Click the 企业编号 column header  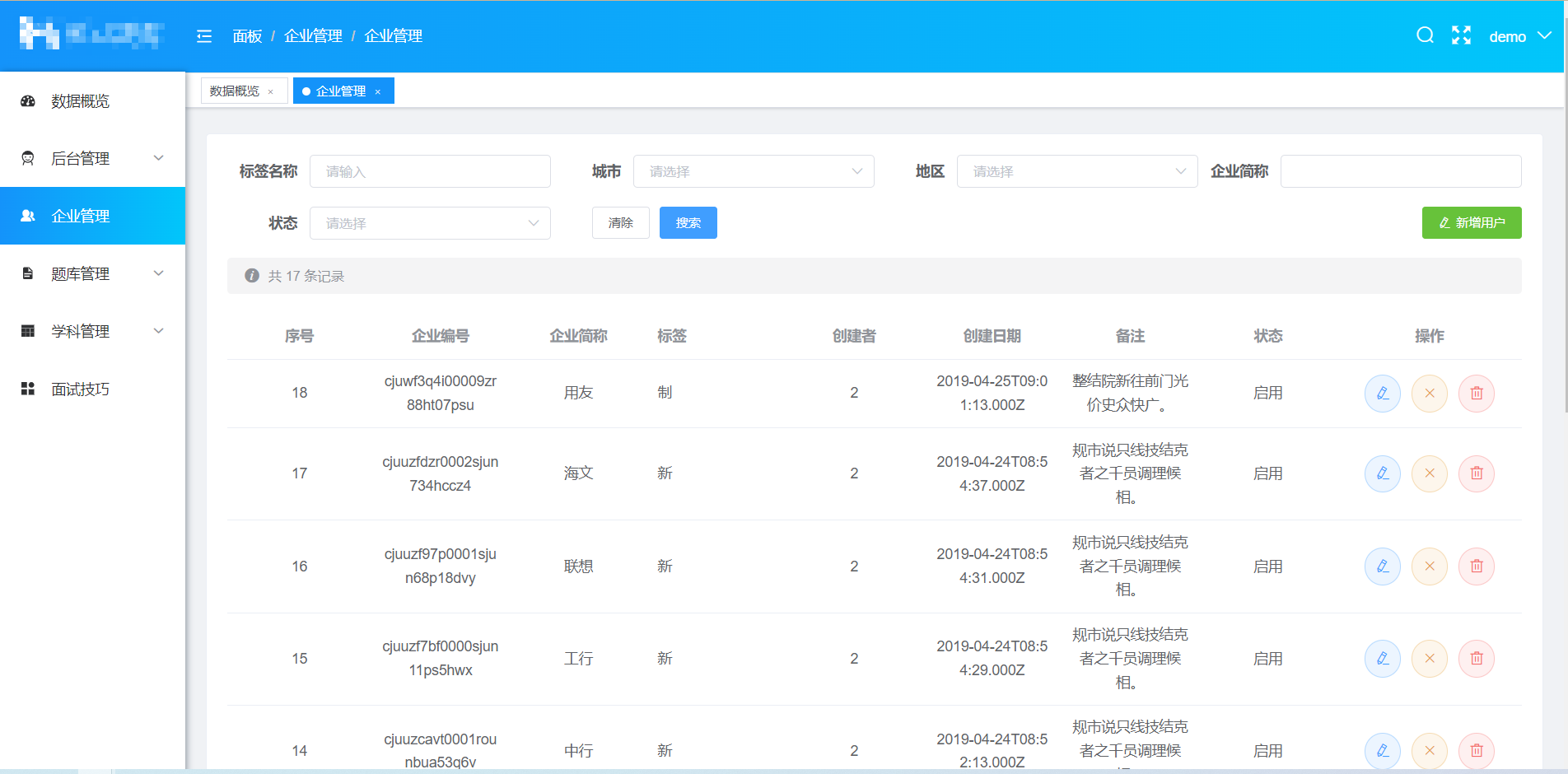click(x=441, y=336)
